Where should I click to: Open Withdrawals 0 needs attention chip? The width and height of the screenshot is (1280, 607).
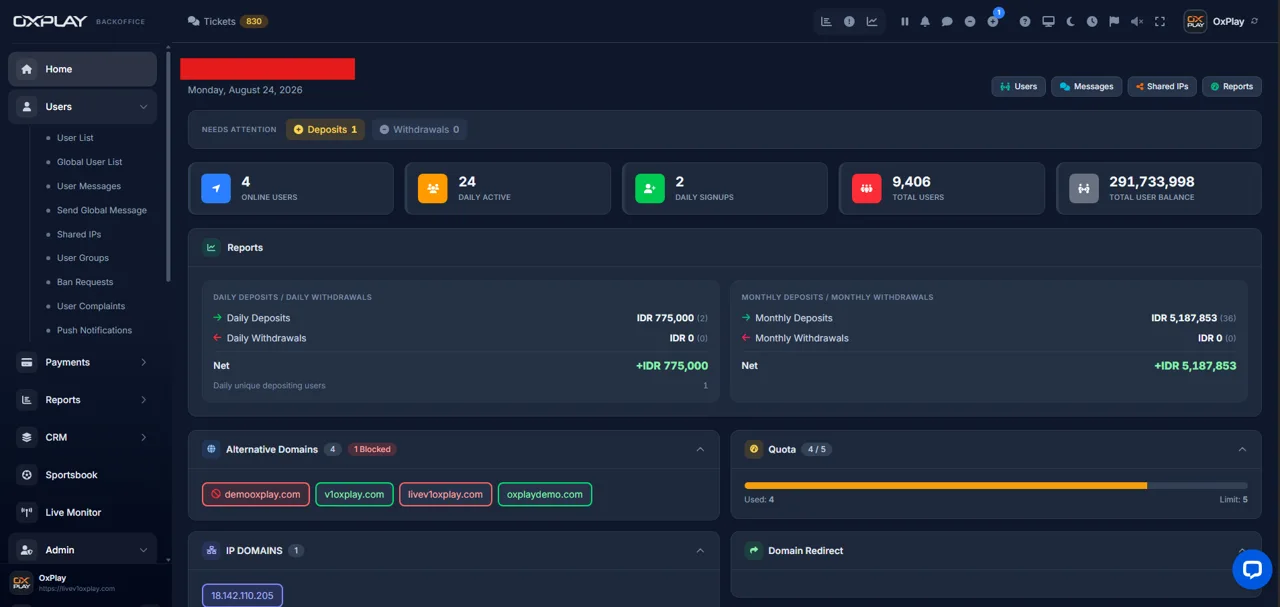(x=420, y=129)
